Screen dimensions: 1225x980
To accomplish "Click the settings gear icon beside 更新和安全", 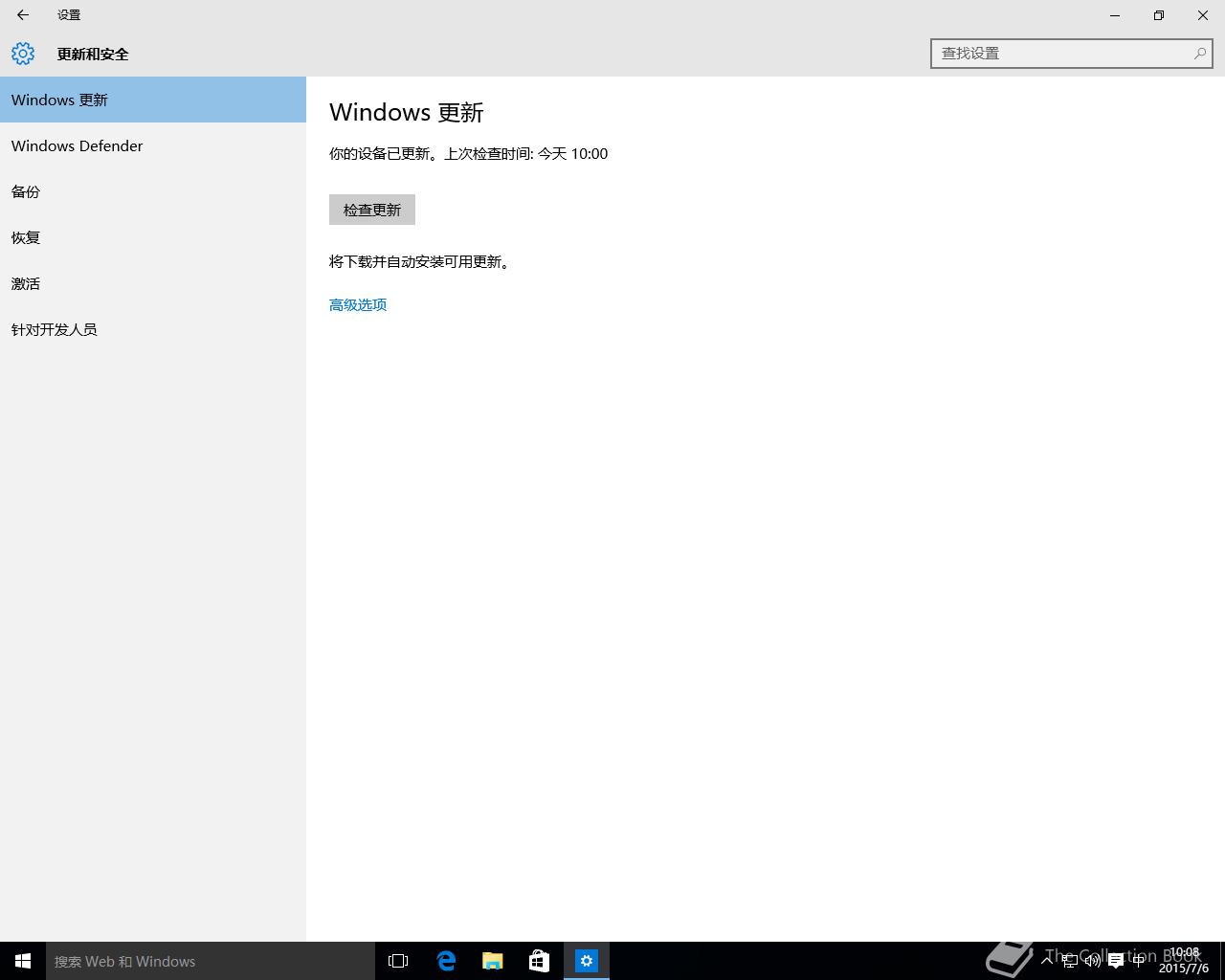I will point(23,54).
